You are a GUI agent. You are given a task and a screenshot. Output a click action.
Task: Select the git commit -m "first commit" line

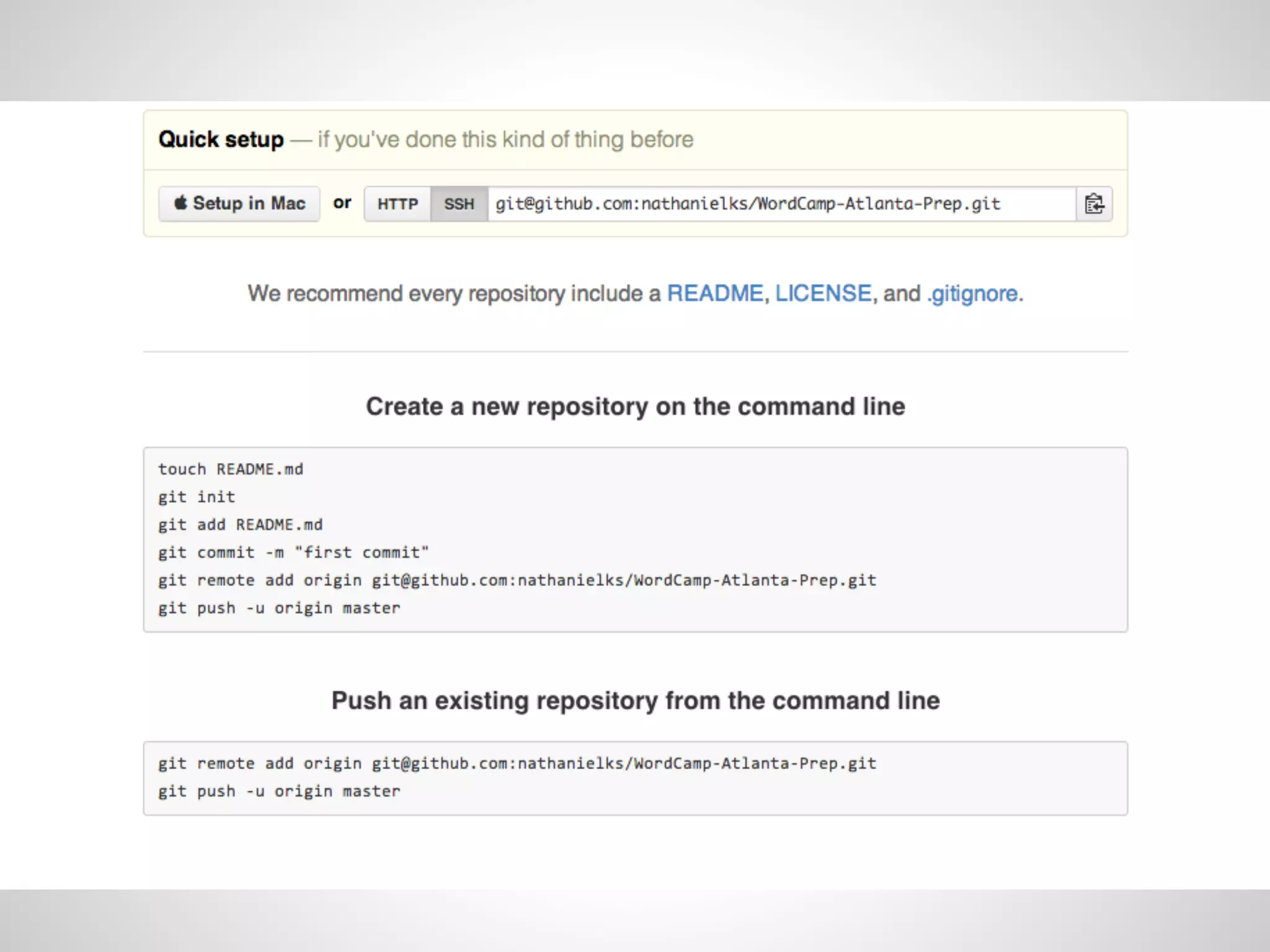293,552
